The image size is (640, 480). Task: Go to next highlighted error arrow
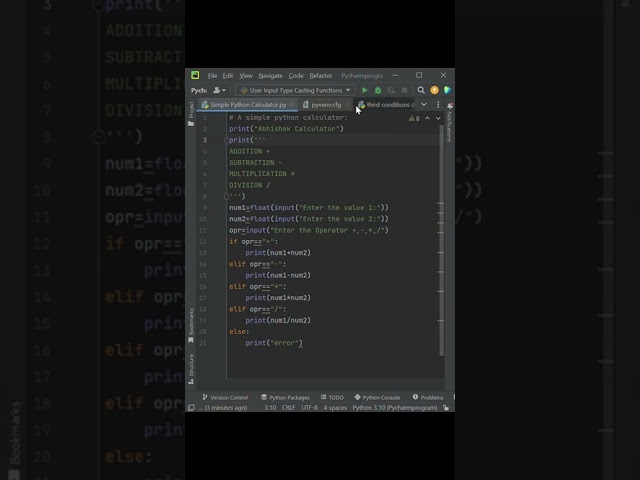point(438,118)
